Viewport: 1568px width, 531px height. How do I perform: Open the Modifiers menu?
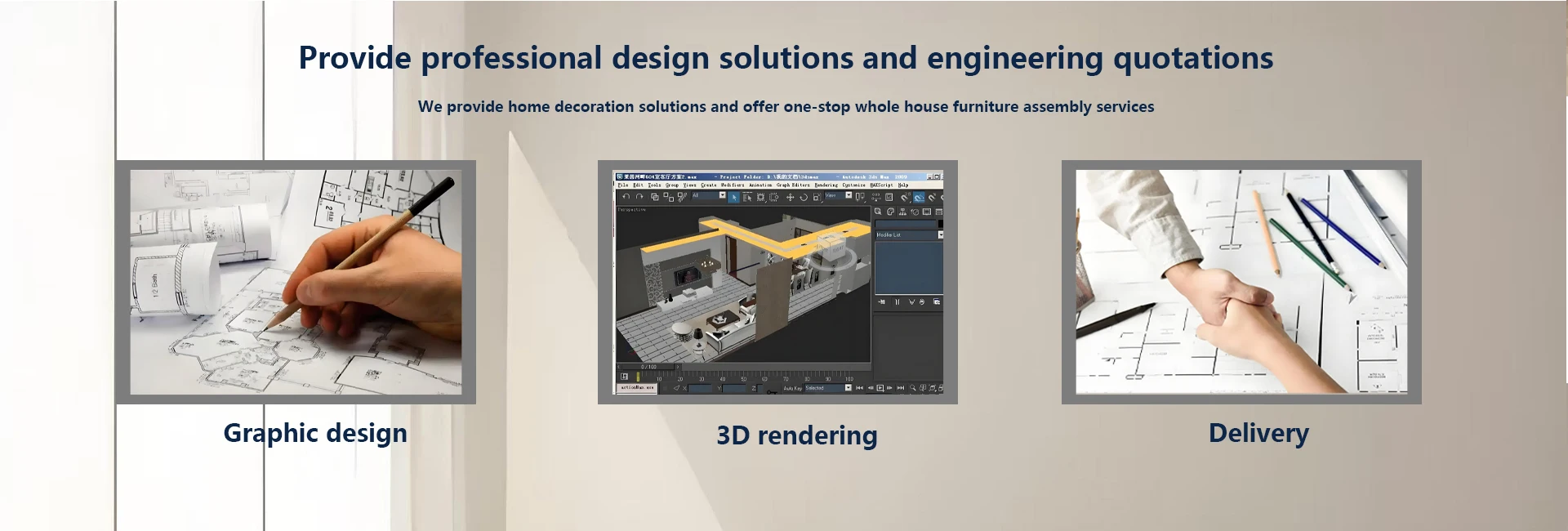[732, 185]
